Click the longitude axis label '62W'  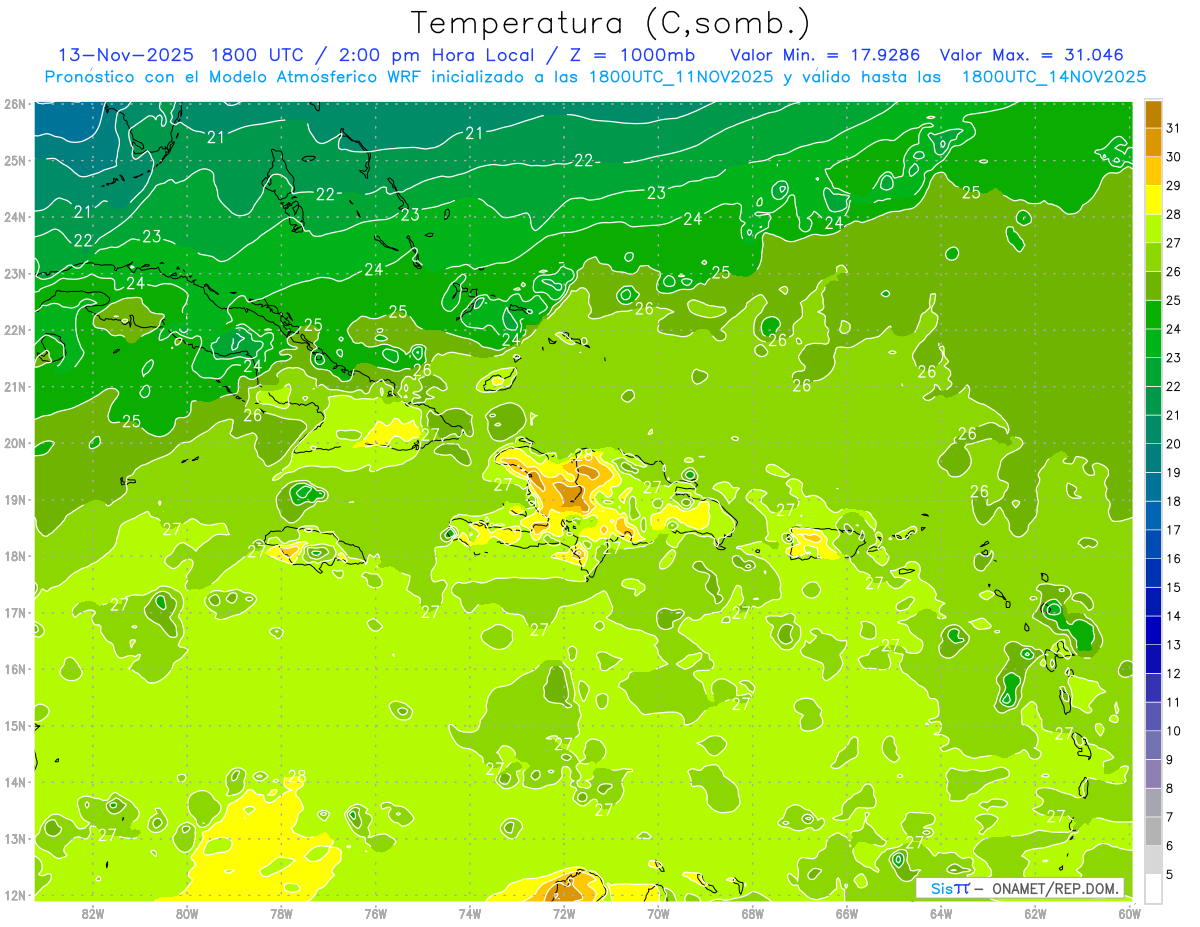(1035, 913)
